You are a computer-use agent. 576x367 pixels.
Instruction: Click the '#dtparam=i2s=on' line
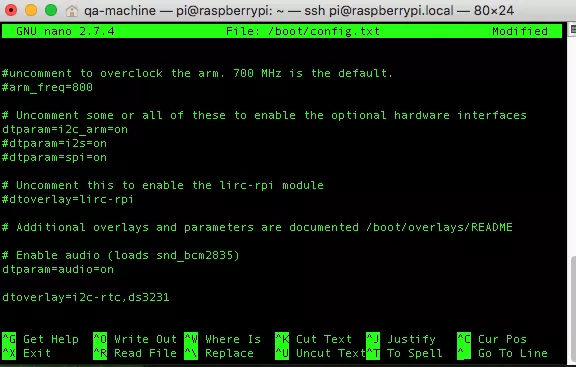click(54, 143)
